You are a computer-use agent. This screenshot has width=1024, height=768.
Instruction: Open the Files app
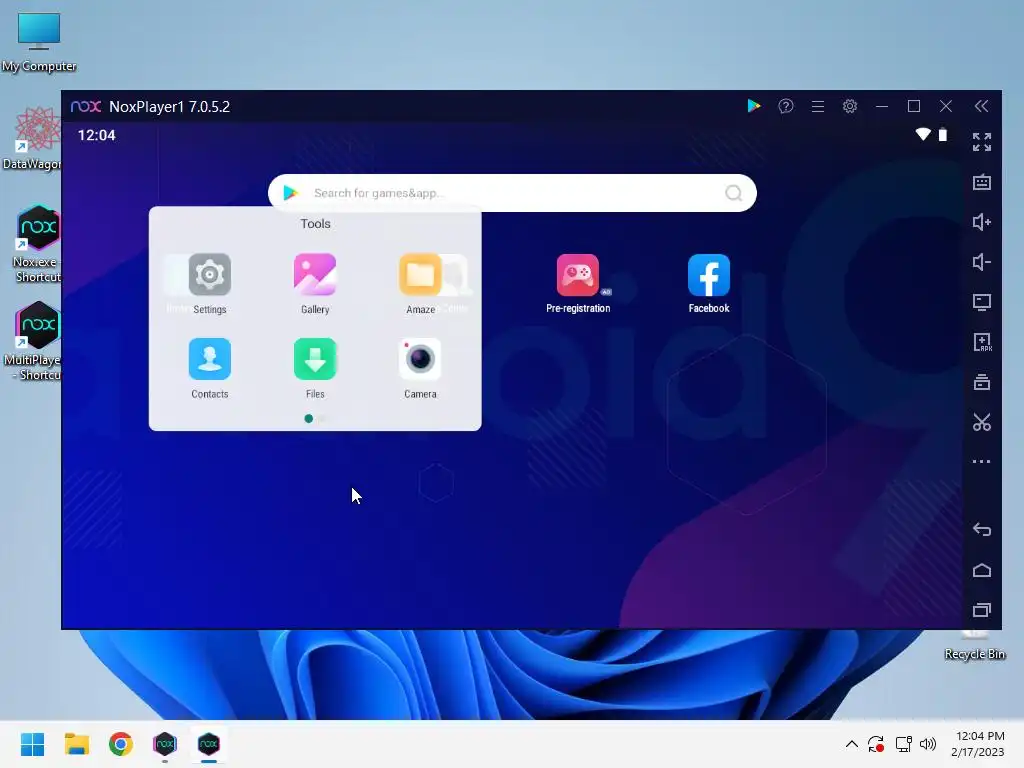[x=315, y=359]
